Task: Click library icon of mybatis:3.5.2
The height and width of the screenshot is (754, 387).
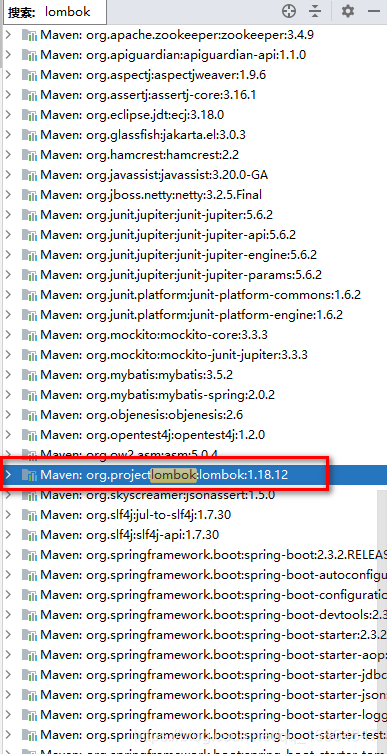Action: pyautogui.click(x=29, y=375)
